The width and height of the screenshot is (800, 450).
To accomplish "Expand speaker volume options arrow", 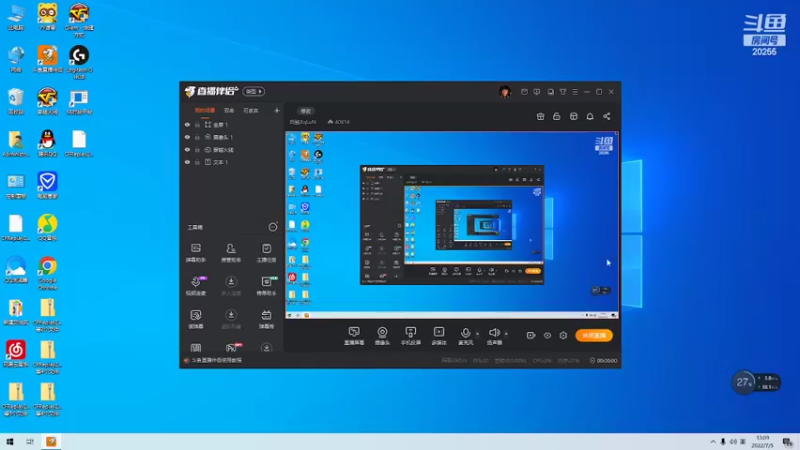I will pos(506,334).
